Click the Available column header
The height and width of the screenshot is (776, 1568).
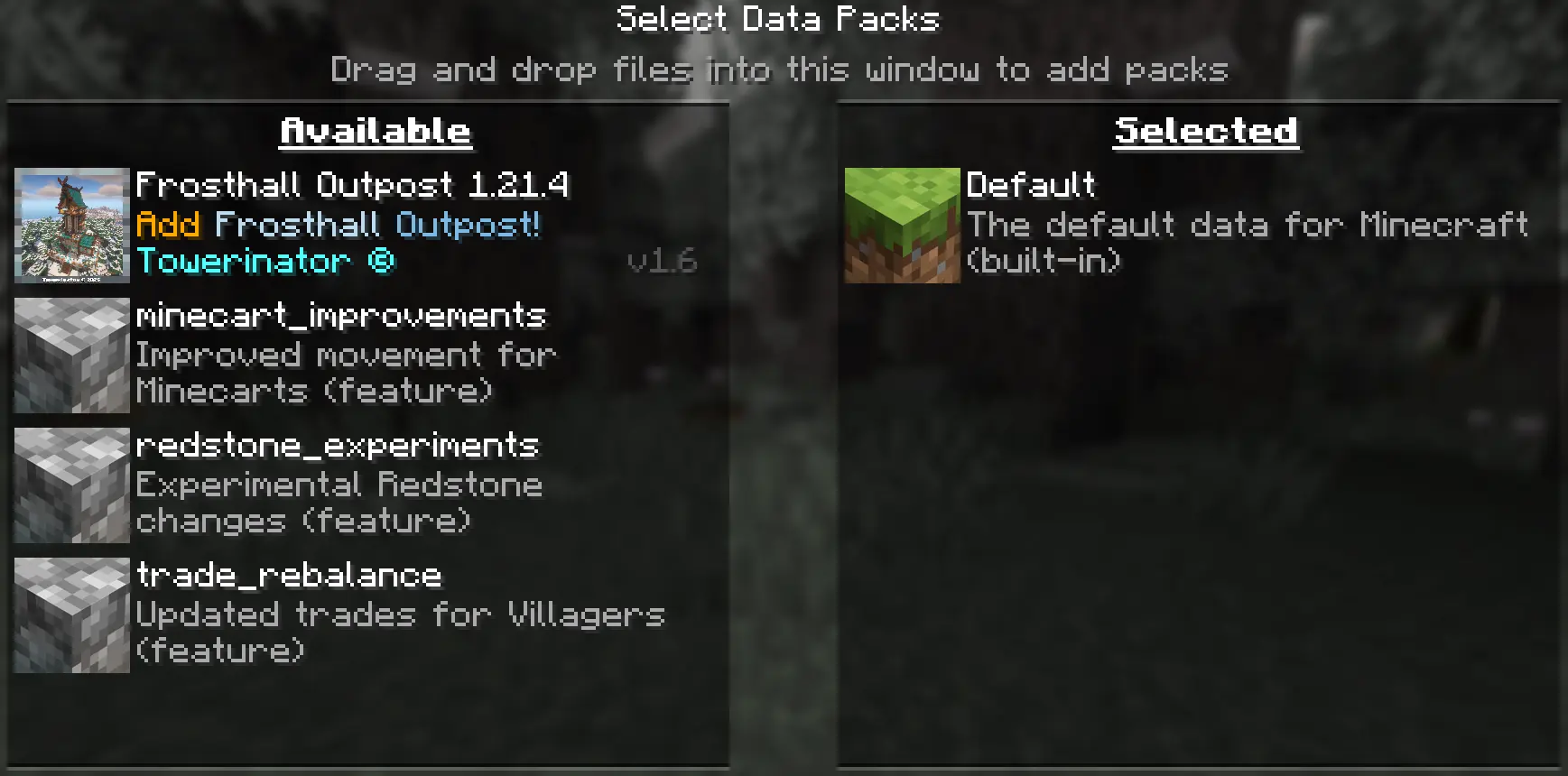click(x=376, y=132)
